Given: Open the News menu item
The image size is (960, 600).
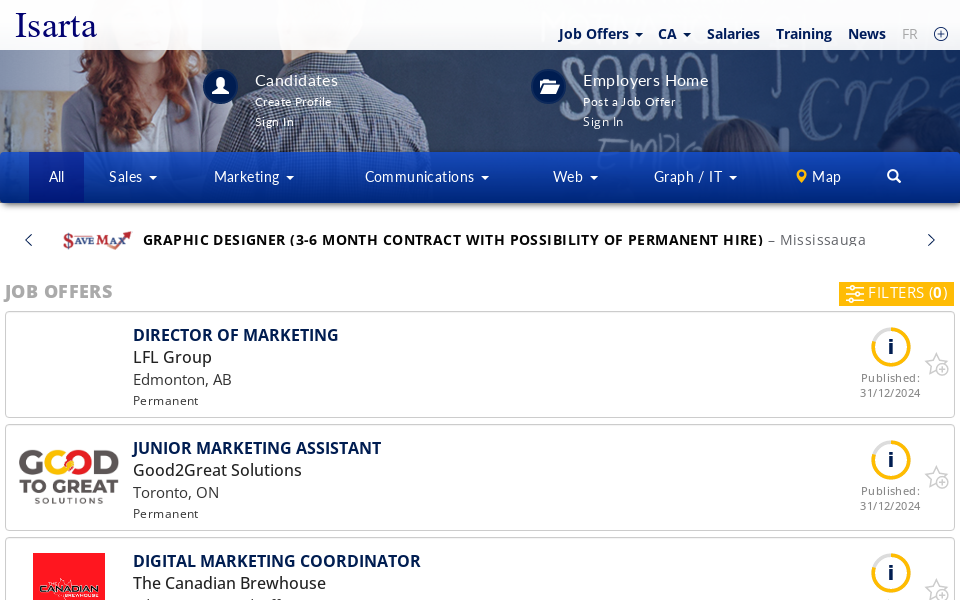Looking at the screenshot, I should (866, 33).
